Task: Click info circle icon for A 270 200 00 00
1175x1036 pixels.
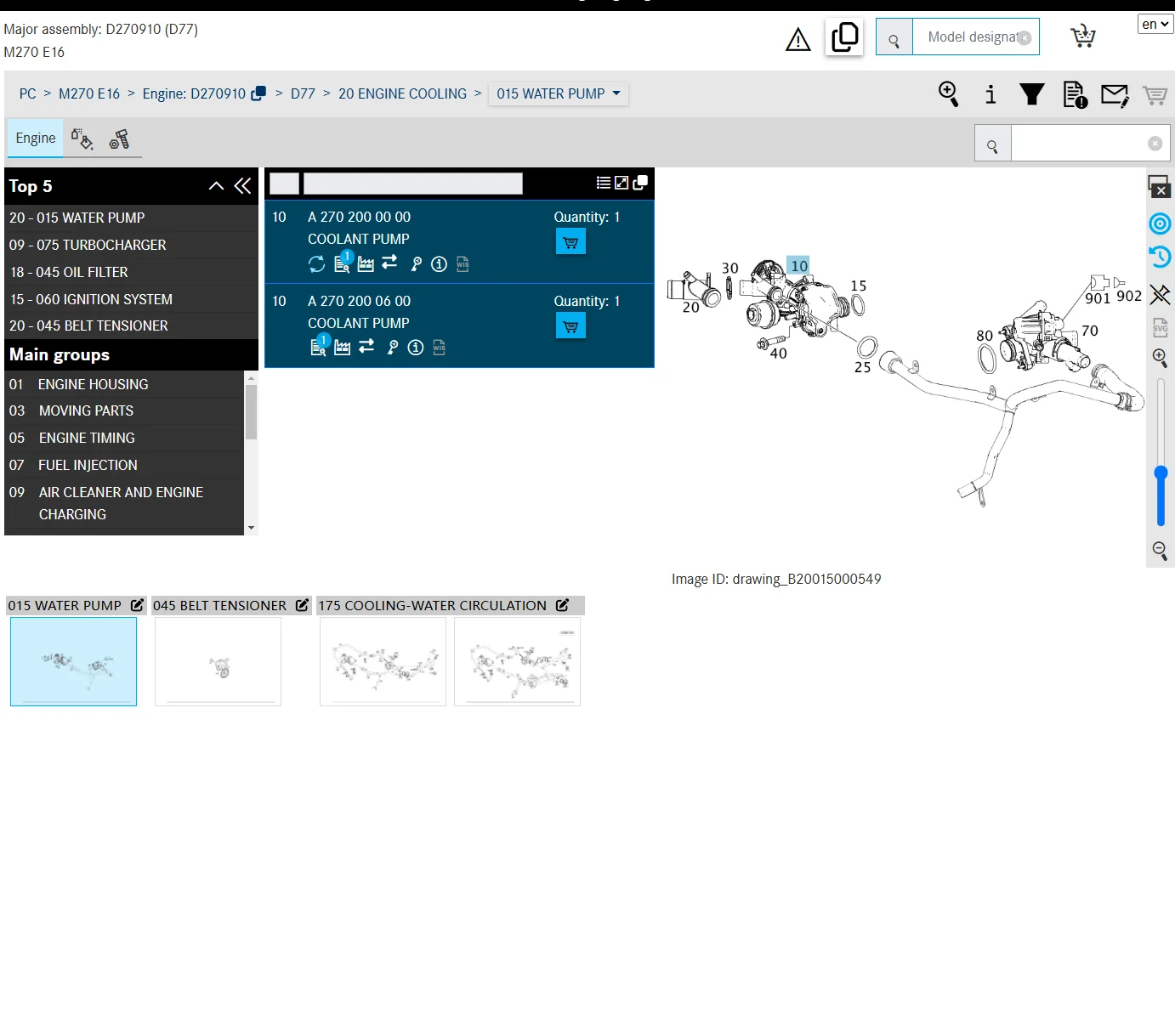Action: tap(439, 264)
